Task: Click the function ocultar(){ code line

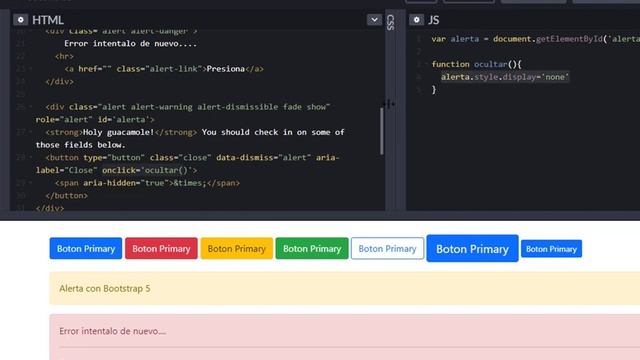Action: [x=476, y=64]
